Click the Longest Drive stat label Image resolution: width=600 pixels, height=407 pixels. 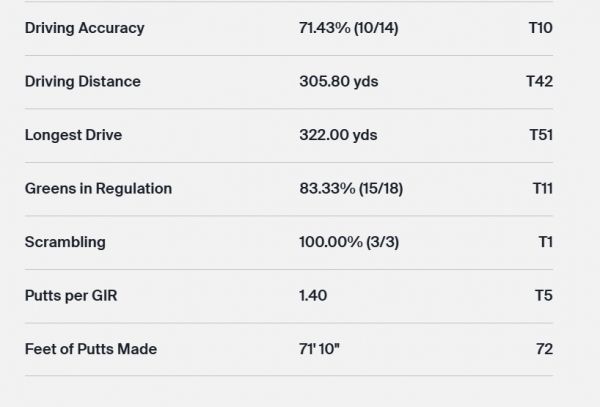click(x=73, y=135)
